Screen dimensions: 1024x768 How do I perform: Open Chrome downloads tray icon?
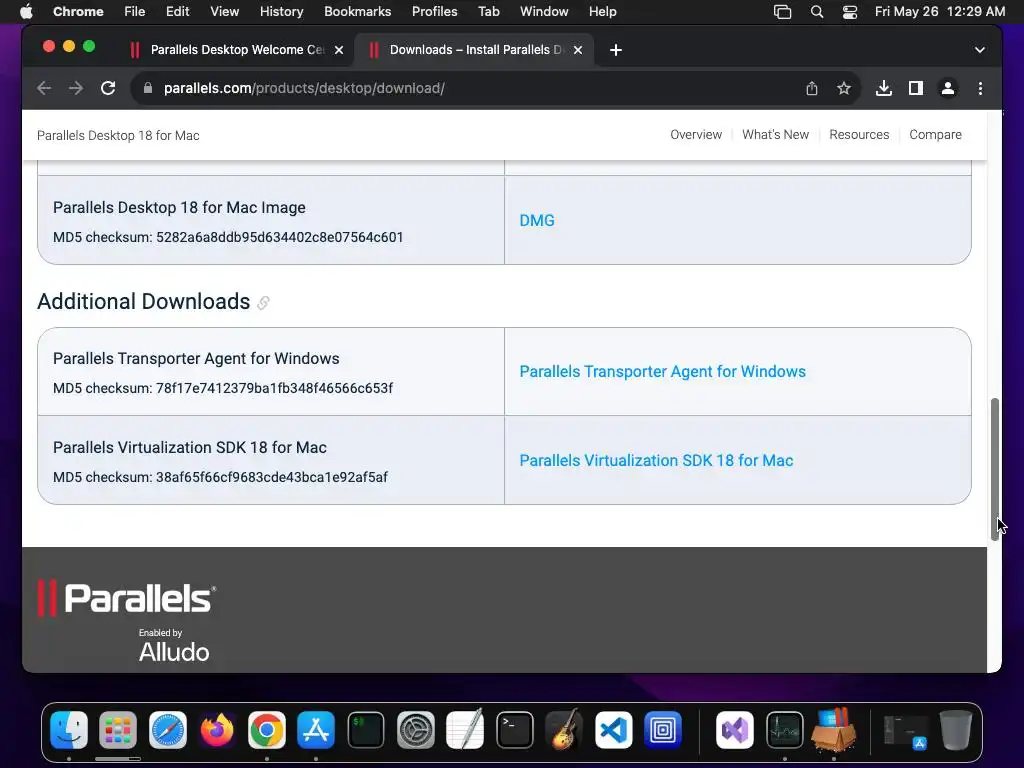click(884, 88)
